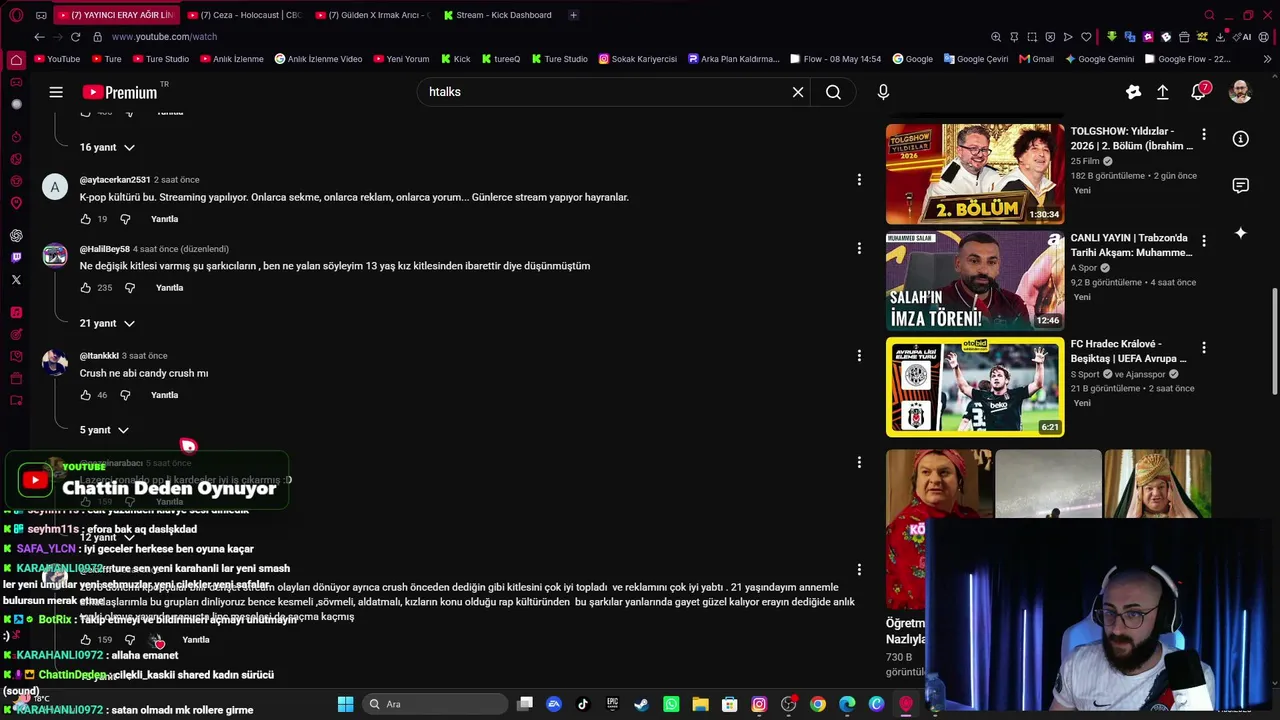Dislike the comment by @aytacerkan2531
Image resolution: width=1280 pixels, height=720 pixels.
(x=125, y=219)
